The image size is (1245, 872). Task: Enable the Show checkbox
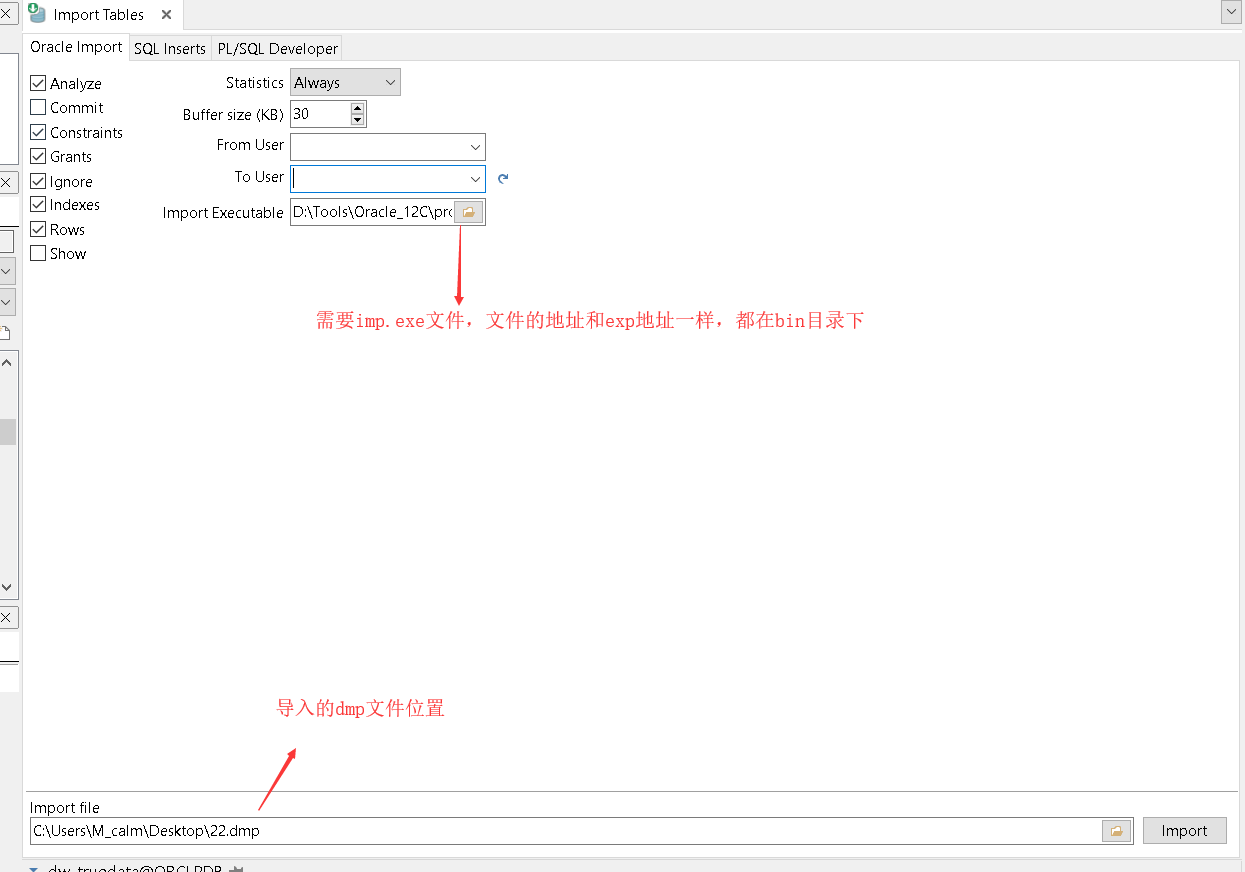(38, 253)
